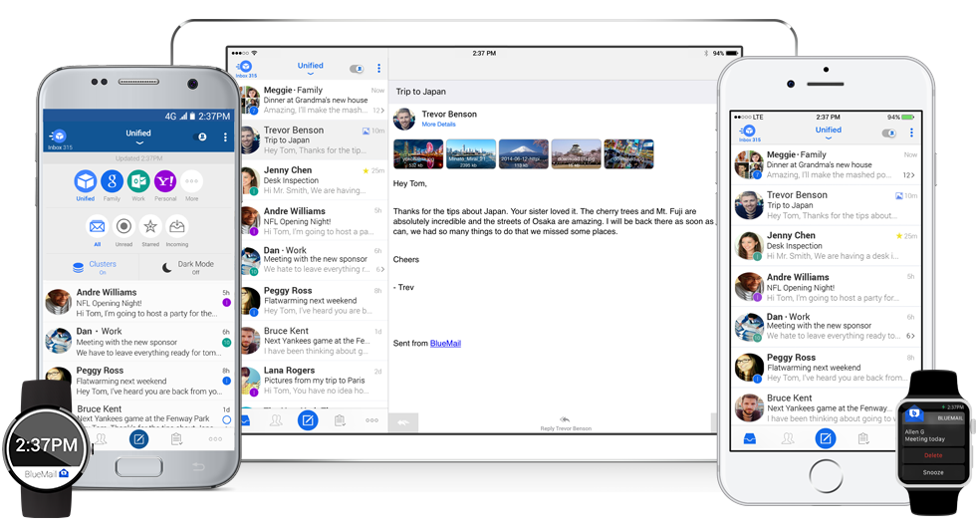
Task: Open tasks clipboard icon on iPhone
Action: click(x=863, y=439)
